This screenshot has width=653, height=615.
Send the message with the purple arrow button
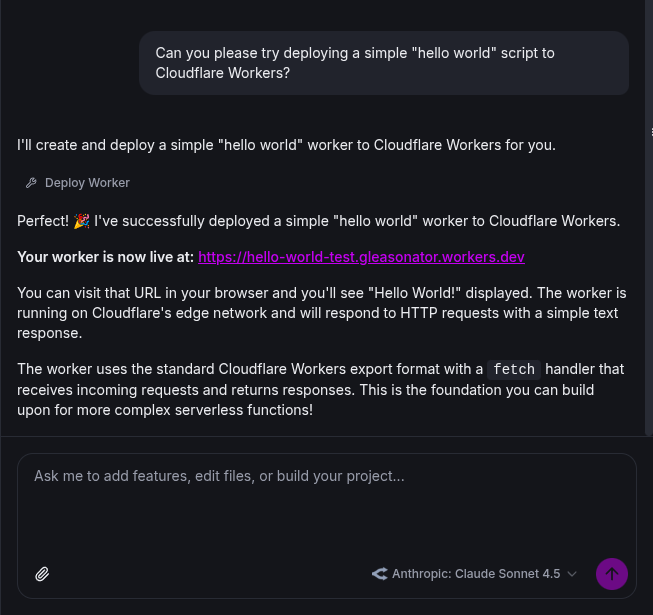pyautogui.click(x=612, y=574)
